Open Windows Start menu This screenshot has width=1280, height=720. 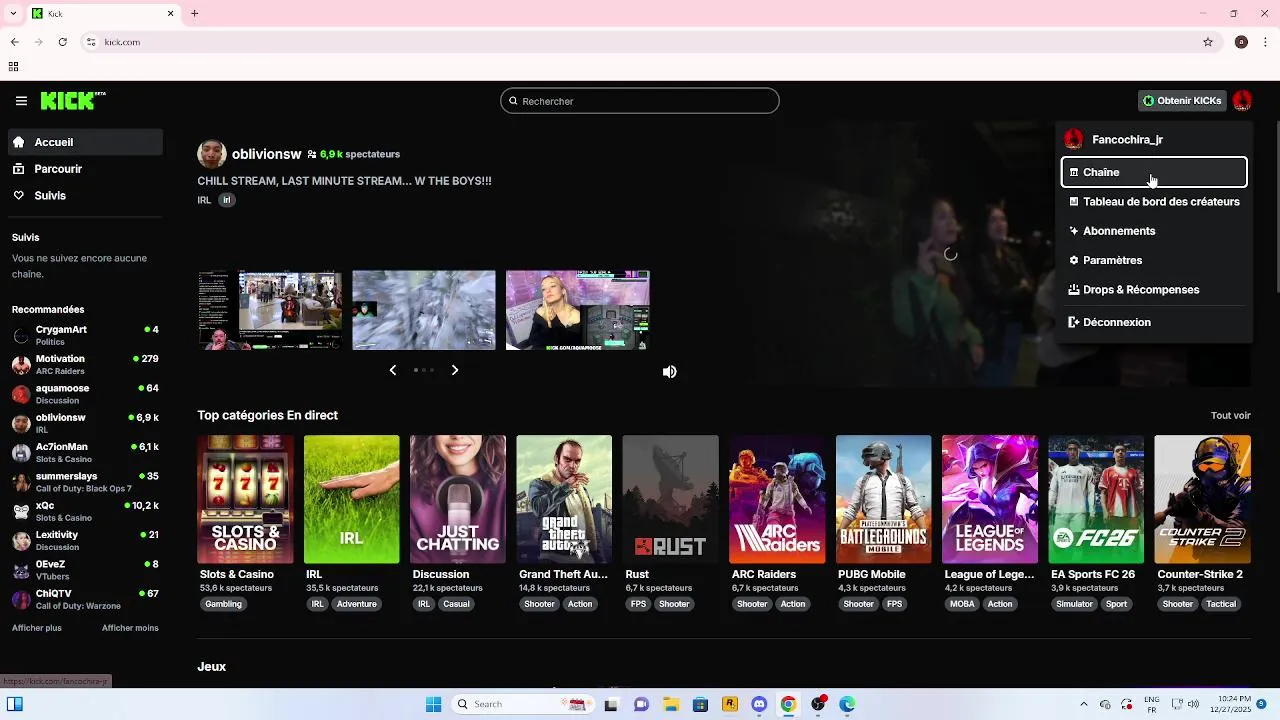coord(433,704)
